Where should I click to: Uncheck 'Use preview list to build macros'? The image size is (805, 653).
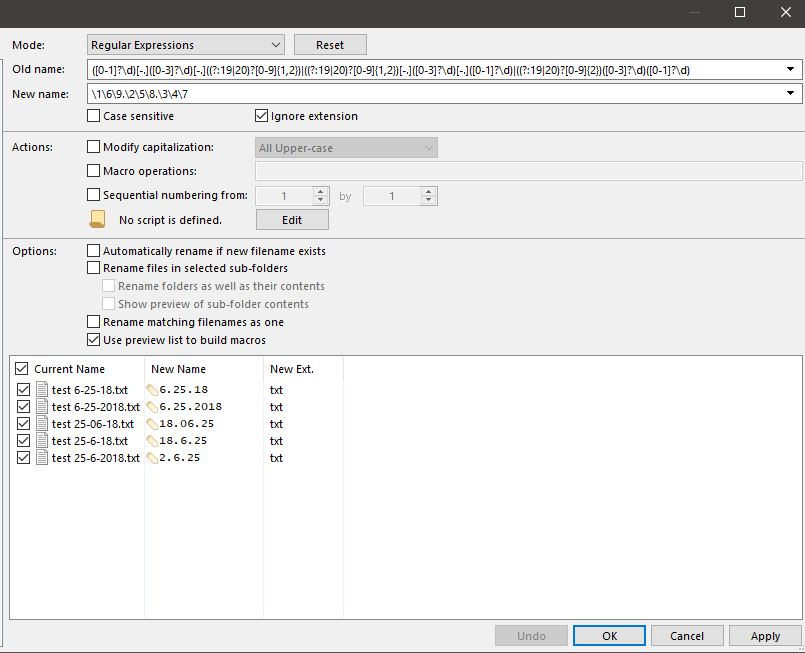(x=92, y=339)
